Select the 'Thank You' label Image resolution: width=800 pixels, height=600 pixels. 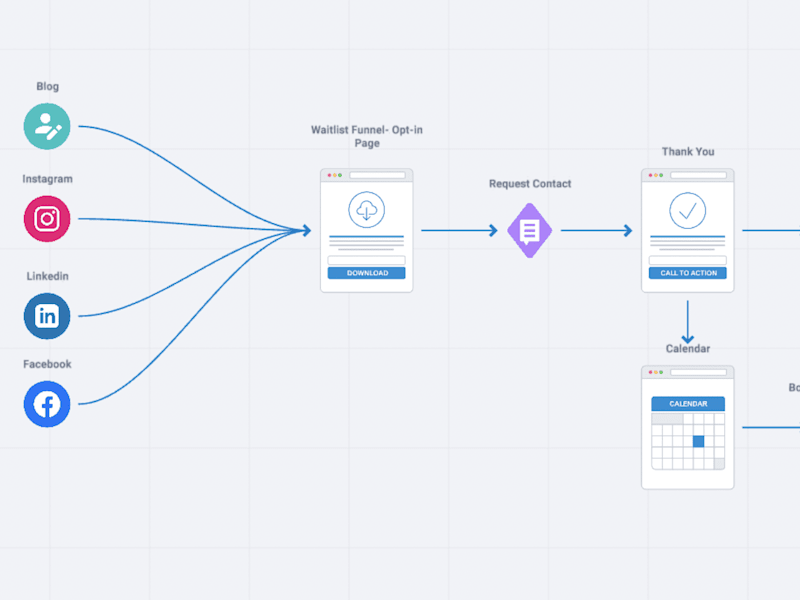point(688,152)
